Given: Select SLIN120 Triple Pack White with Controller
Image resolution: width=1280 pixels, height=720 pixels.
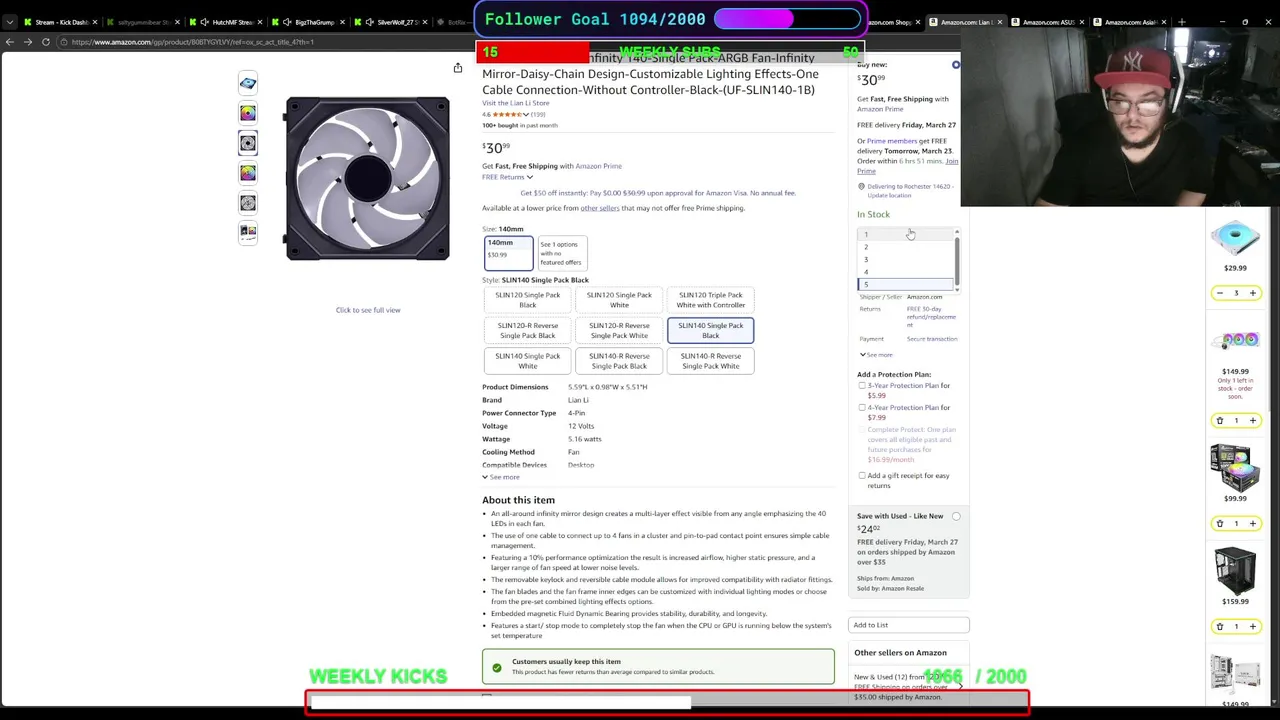Looking at the screenshot, I should click(x=711, y=300).
